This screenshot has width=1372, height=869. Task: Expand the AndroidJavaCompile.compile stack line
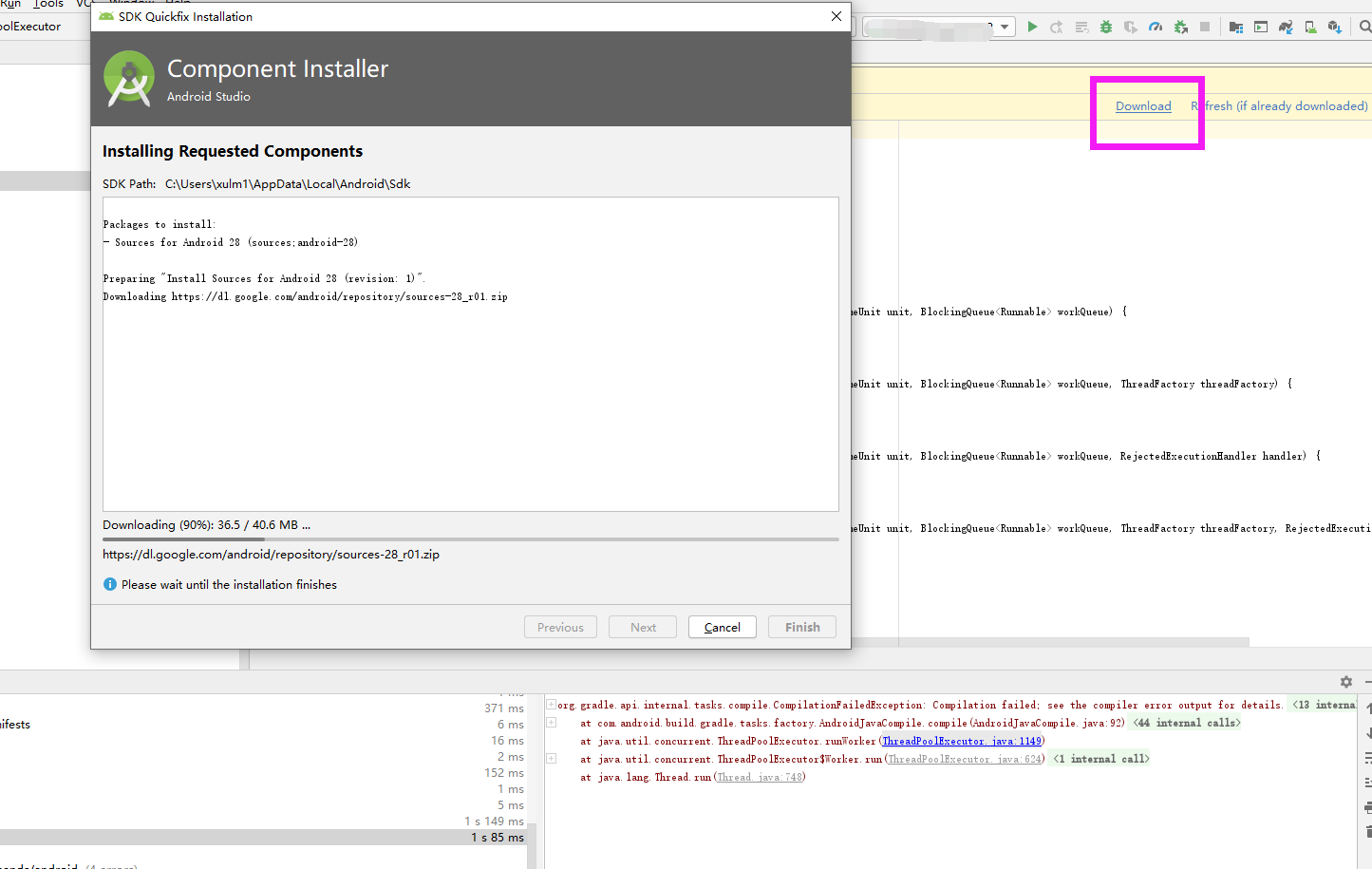pyautogui.click(x=551, y=723)
